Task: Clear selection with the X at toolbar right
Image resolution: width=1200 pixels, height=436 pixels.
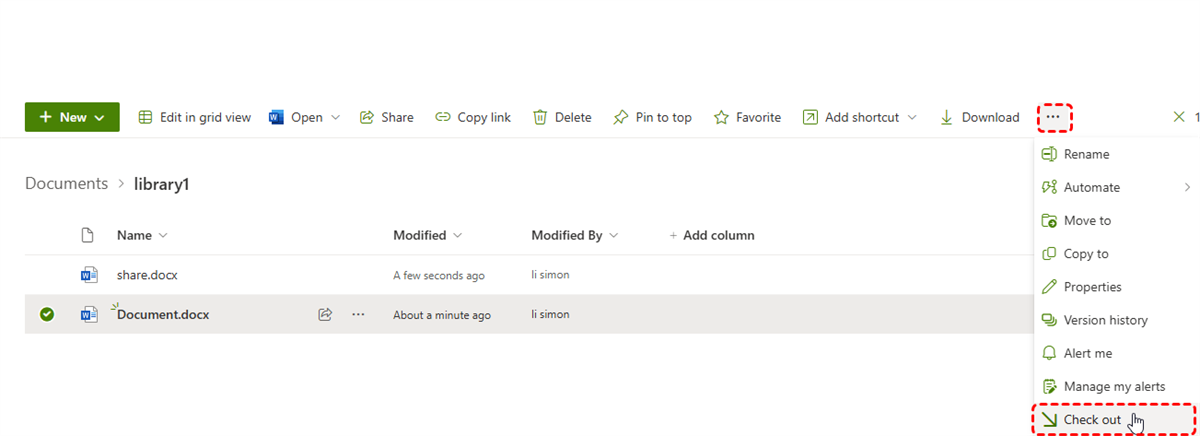Action: 1179,117
